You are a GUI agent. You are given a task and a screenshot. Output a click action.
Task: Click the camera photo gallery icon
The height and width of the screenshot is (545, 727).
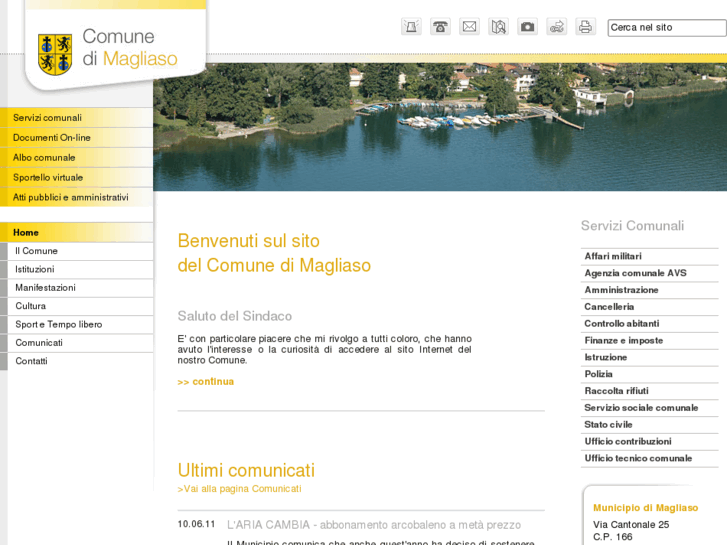pyautogui.click(x=527, y=26)
